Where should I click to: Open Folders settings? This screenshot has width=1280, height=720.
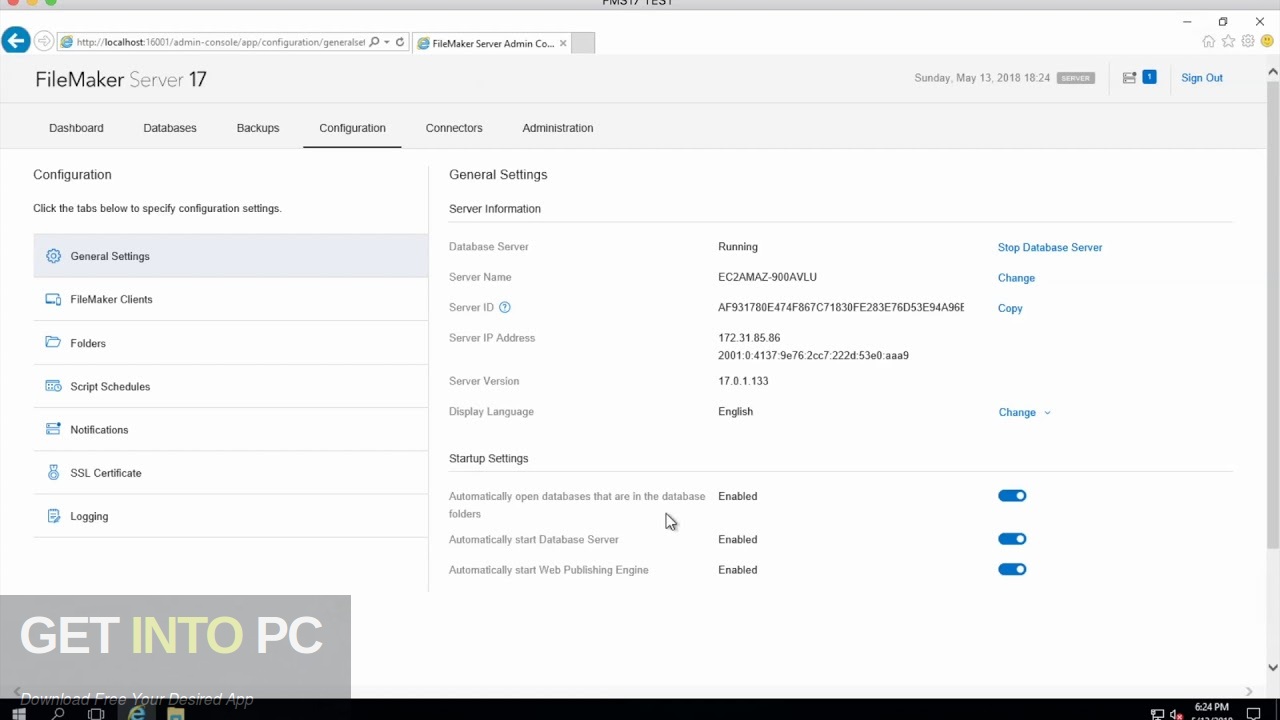click(231, 342)
